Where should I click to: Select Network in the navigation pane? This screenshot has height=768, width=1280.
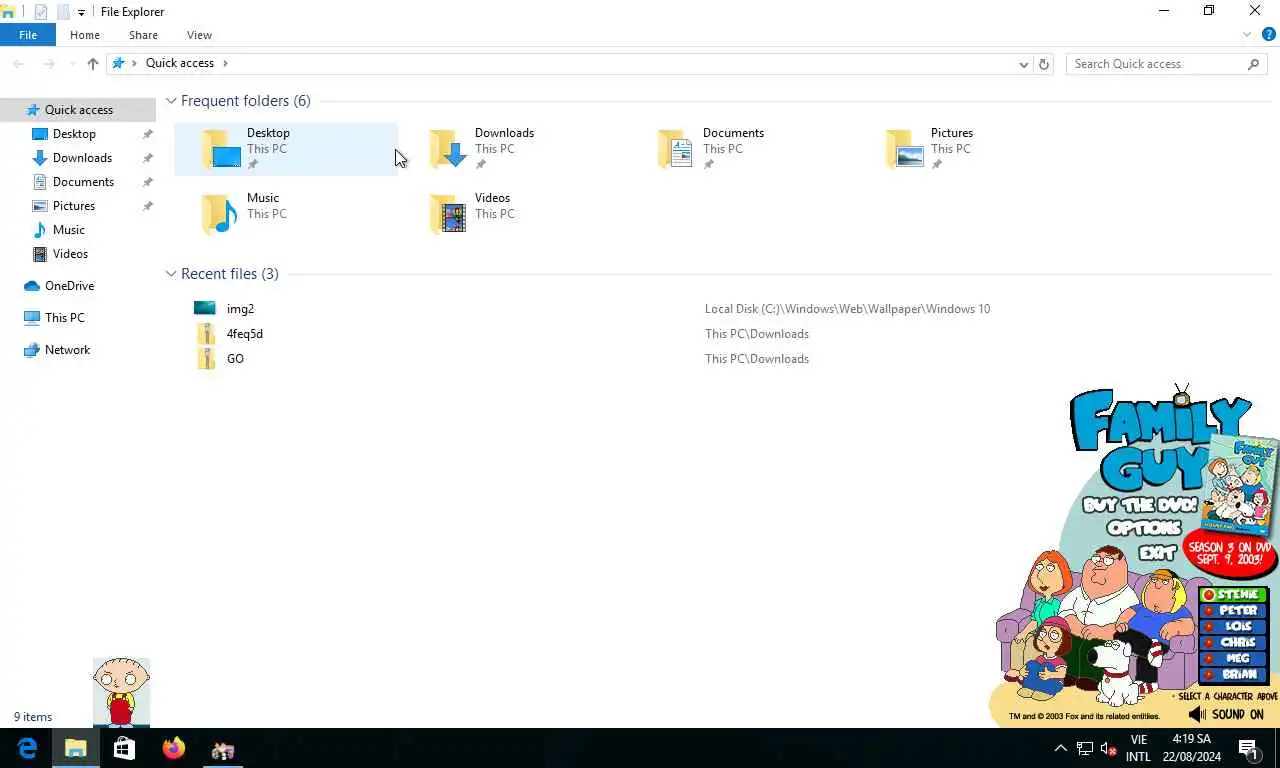67,350
